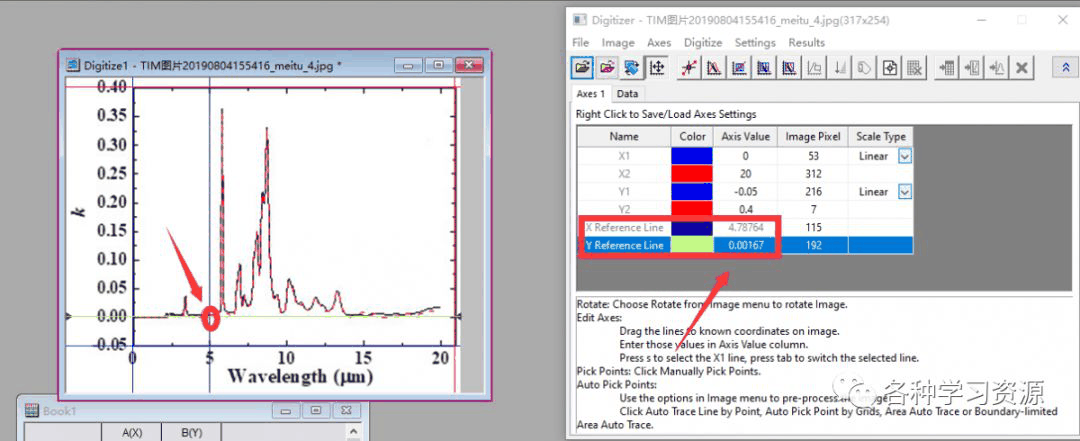This screenshot has width=1080, height=441.
Task: Select the Edit Axes crosshair tool
Action: 657,68
